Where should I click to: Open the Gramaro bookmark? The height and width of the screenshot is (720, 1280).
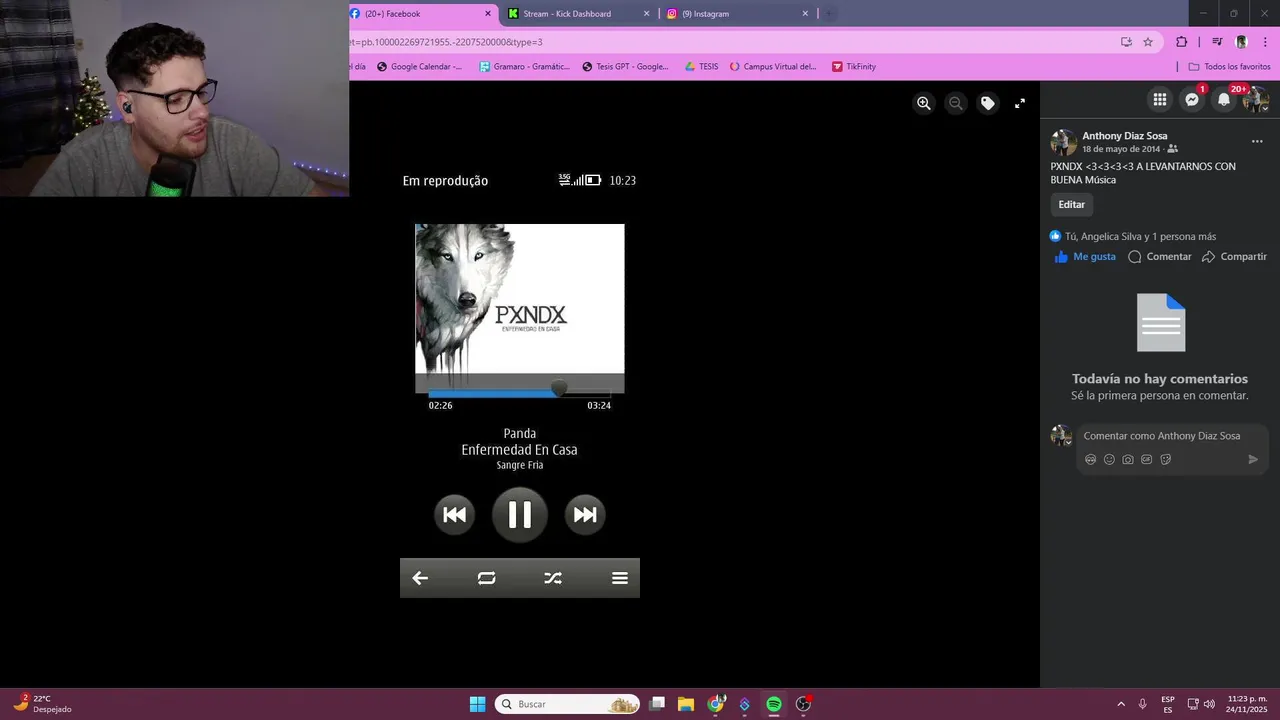(524, 67)
